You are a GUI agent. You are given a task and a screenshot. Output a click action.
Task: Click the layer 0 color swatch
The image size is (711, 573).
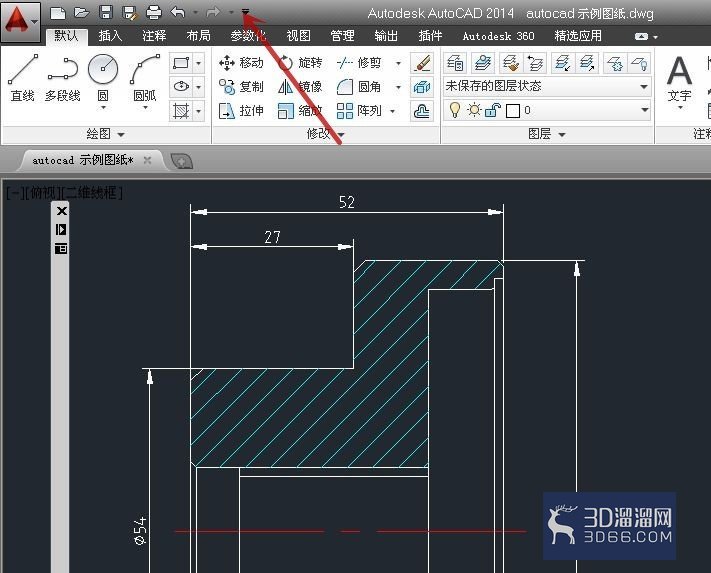point(512,111)
